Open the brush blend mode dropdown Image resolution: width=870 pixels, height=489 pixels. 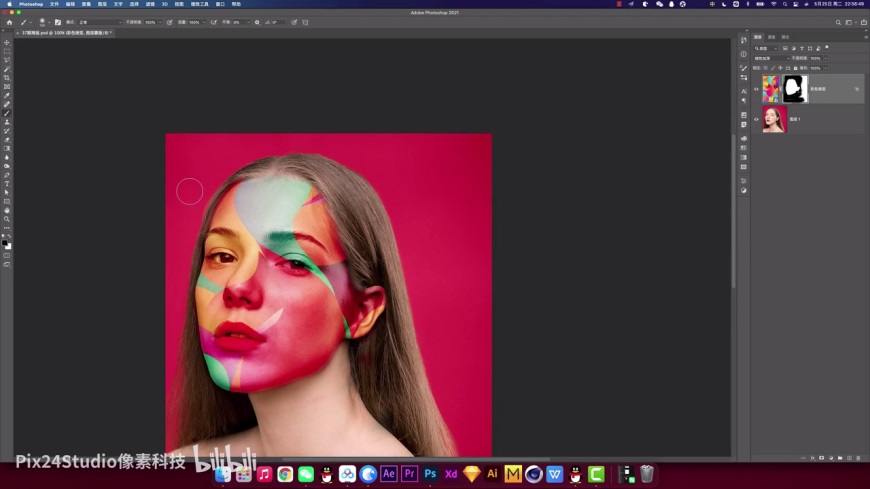point(98,22)
